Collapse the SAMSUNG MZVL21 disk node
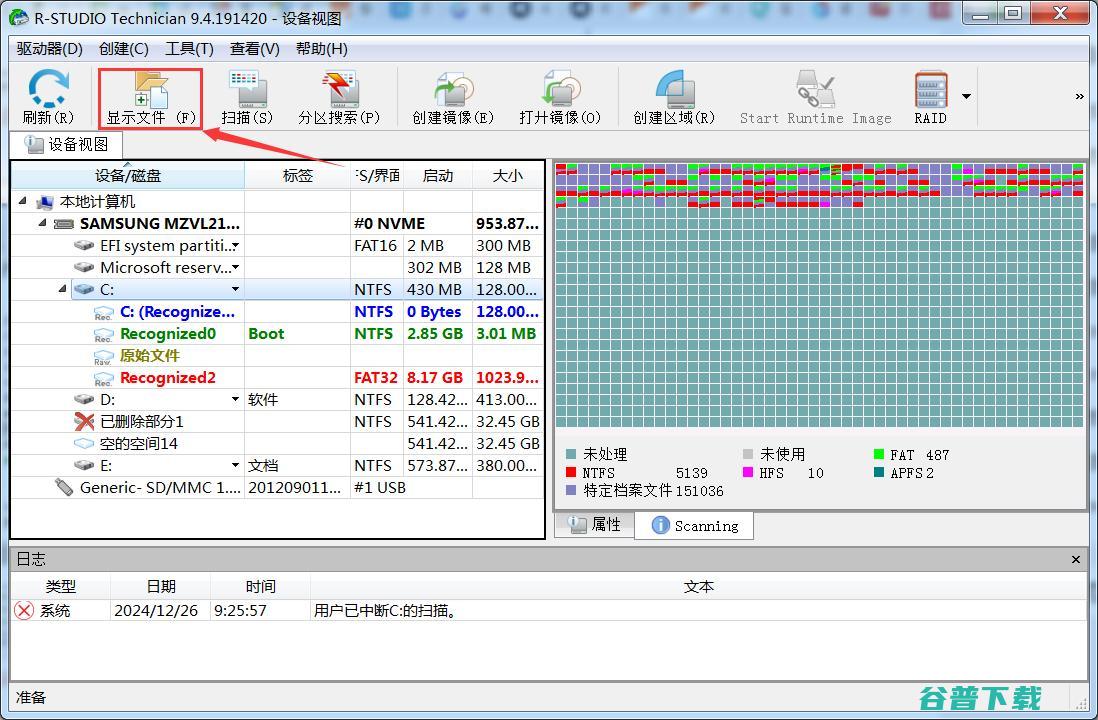The width and height of the screenshot is (1098, 720). pos(41,223)
